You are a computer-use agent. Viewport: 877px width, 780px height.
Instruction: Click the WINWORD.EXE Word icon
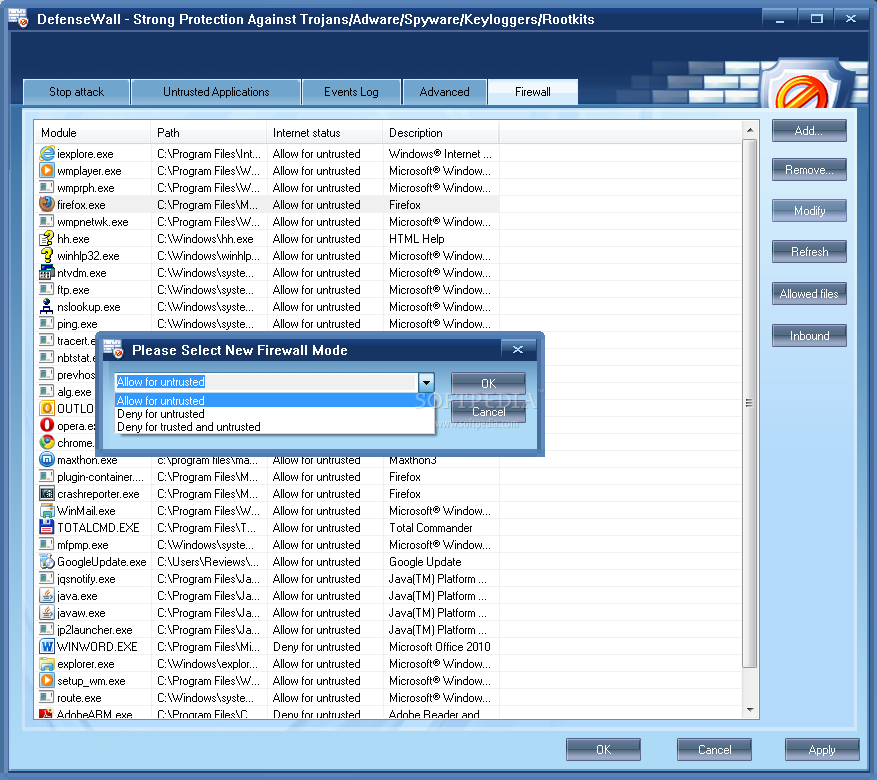click(x=47, y=646)
